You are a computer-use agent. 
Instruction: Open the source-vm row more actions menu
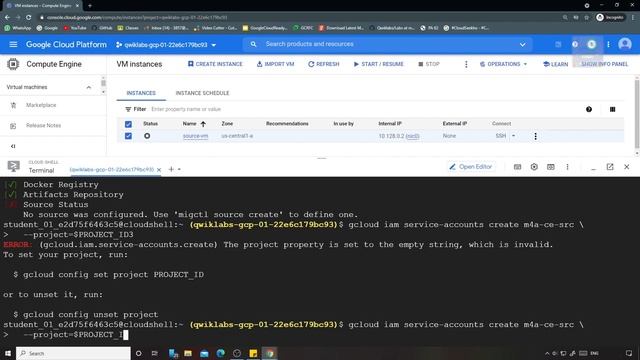536,136
